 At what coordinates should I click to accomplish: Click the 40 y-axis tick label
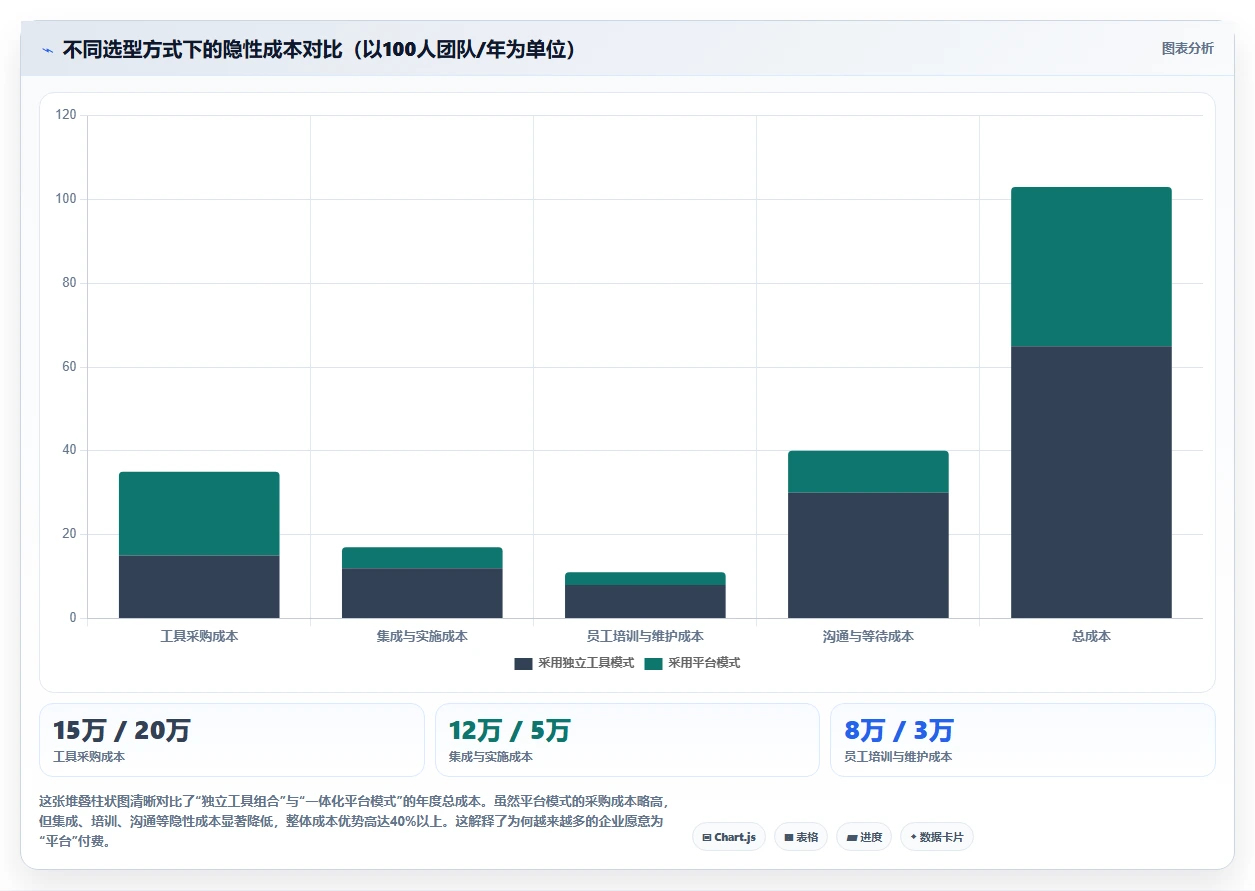69,450
